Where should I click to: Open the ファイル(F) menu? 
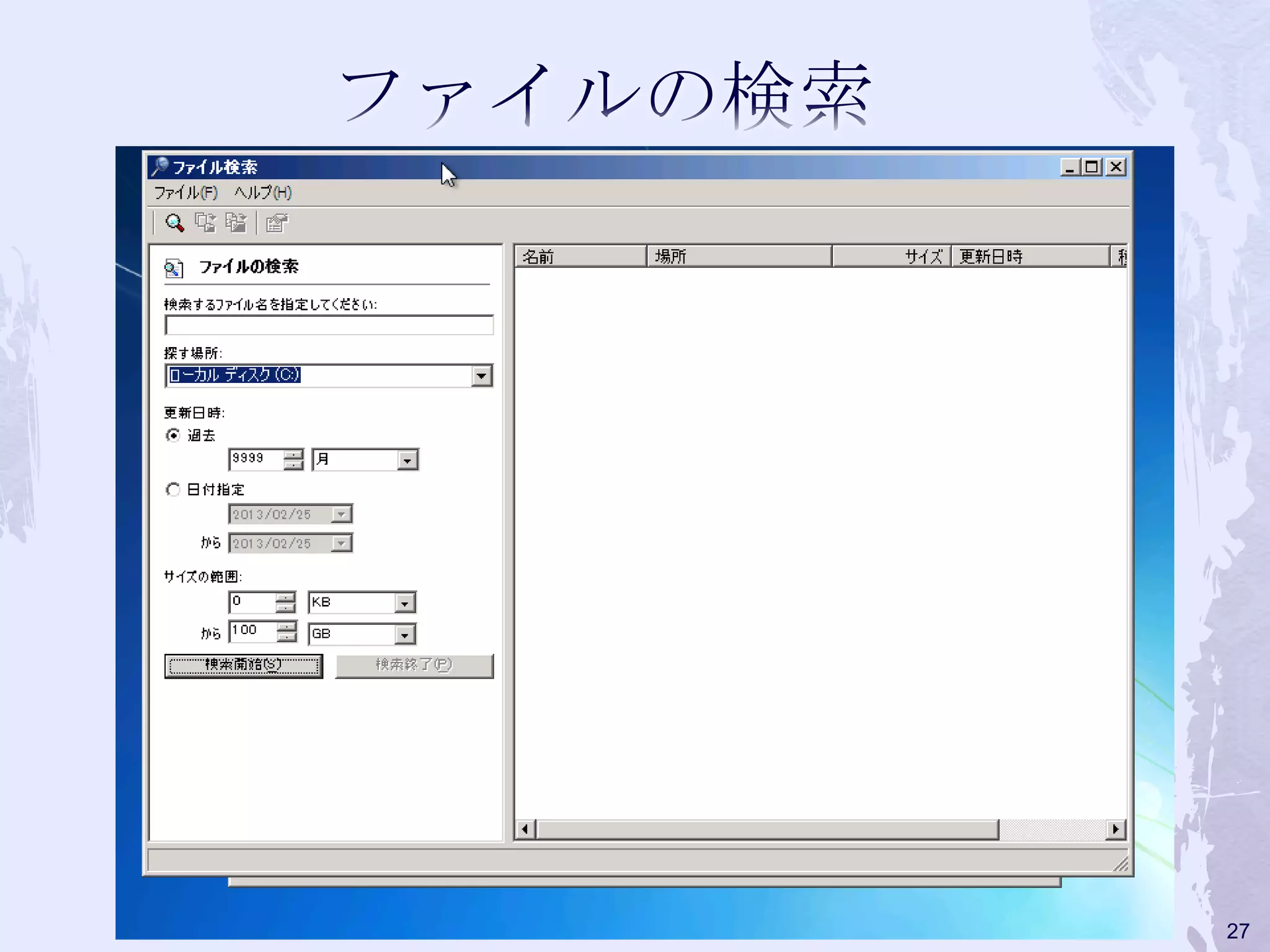pyautogui.click(x=185, y=193)
